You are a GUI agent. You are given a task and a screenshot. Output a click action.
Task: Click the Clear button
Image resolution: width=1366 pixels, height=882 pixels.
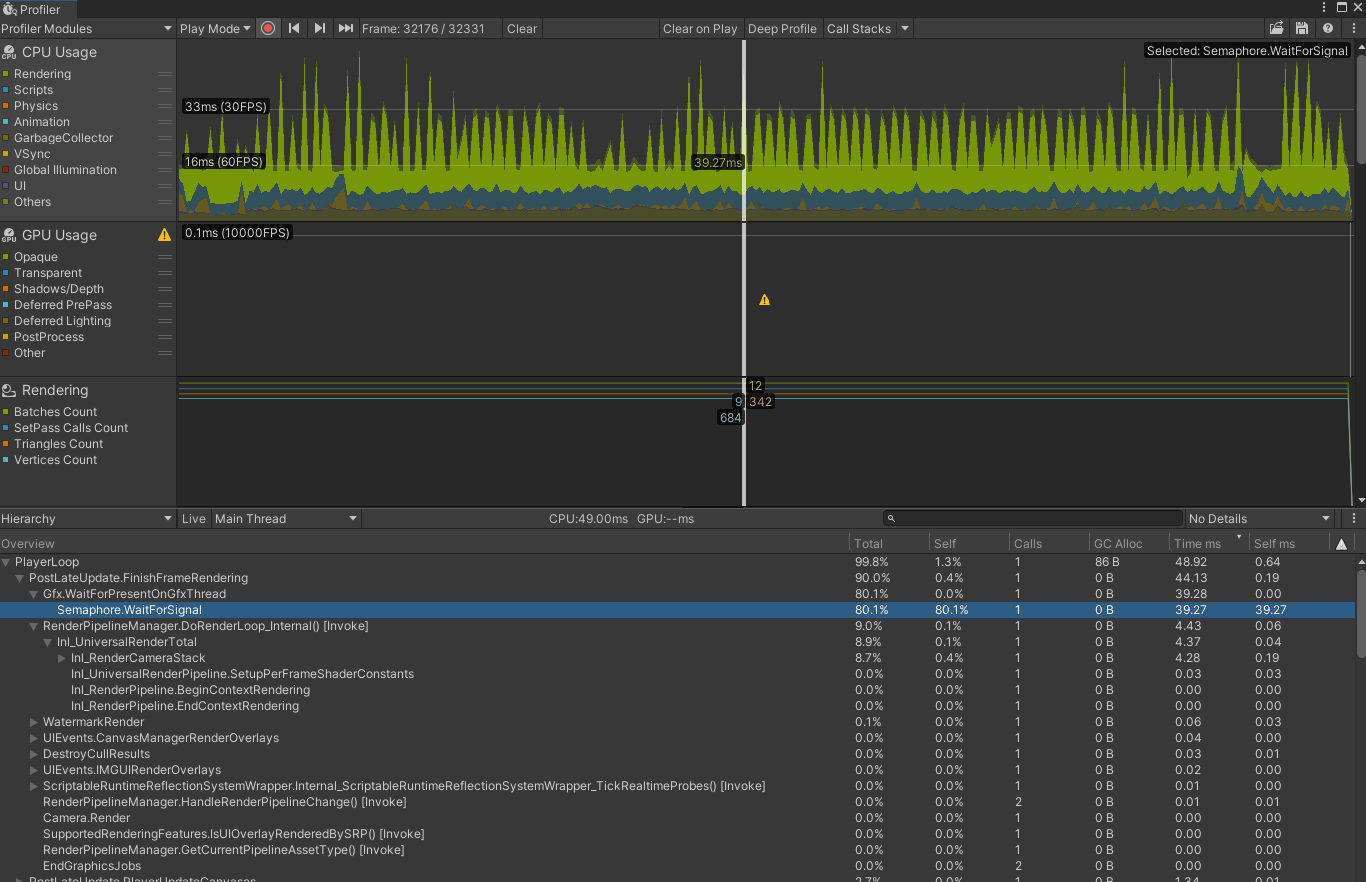tap(522, 29)
